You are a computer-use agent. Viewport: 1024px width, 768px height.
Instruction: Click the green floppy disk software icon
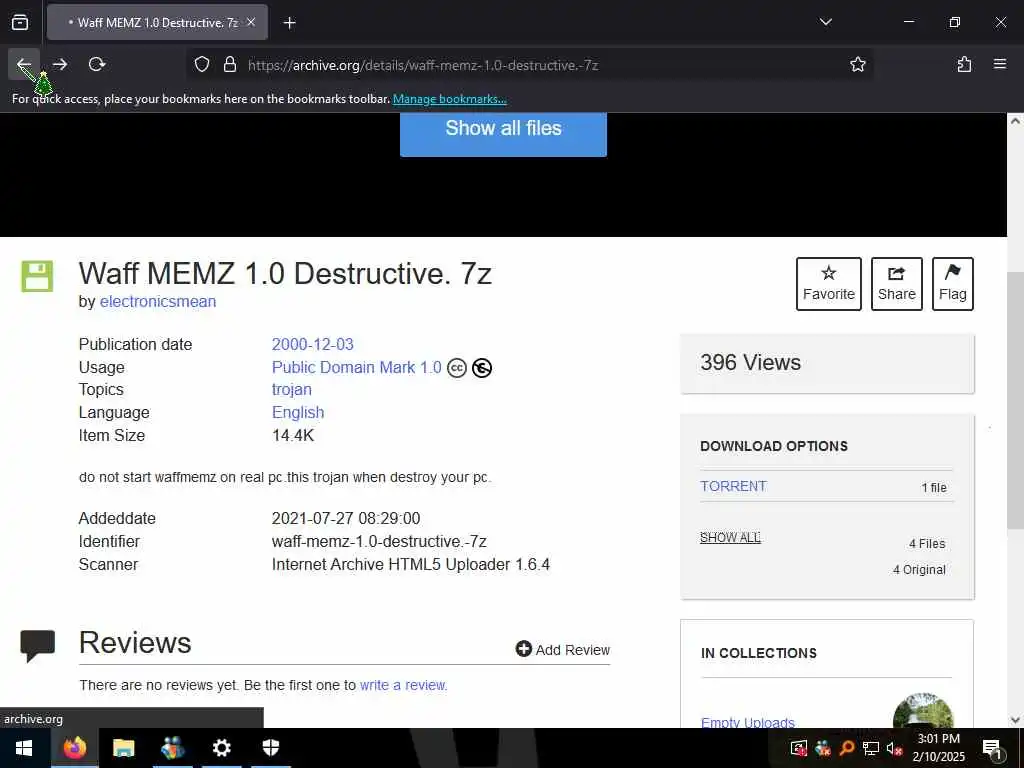(x=37, y=276)
